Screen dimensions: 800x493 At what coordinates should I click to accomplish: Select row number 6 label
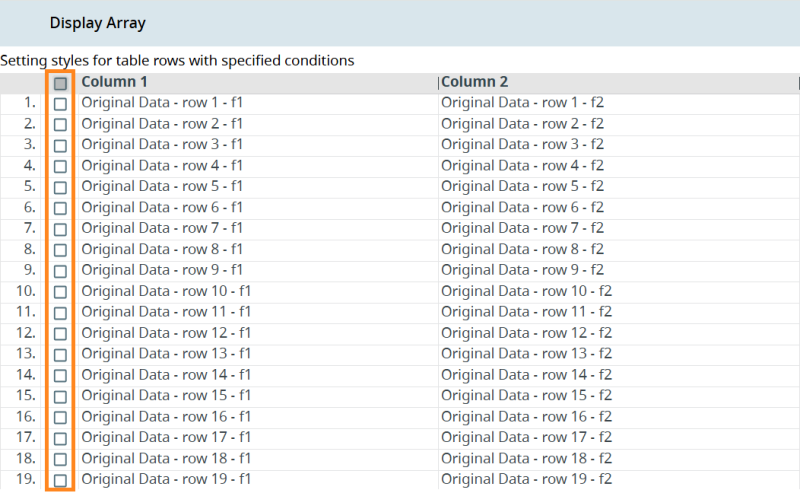[29, 208]
